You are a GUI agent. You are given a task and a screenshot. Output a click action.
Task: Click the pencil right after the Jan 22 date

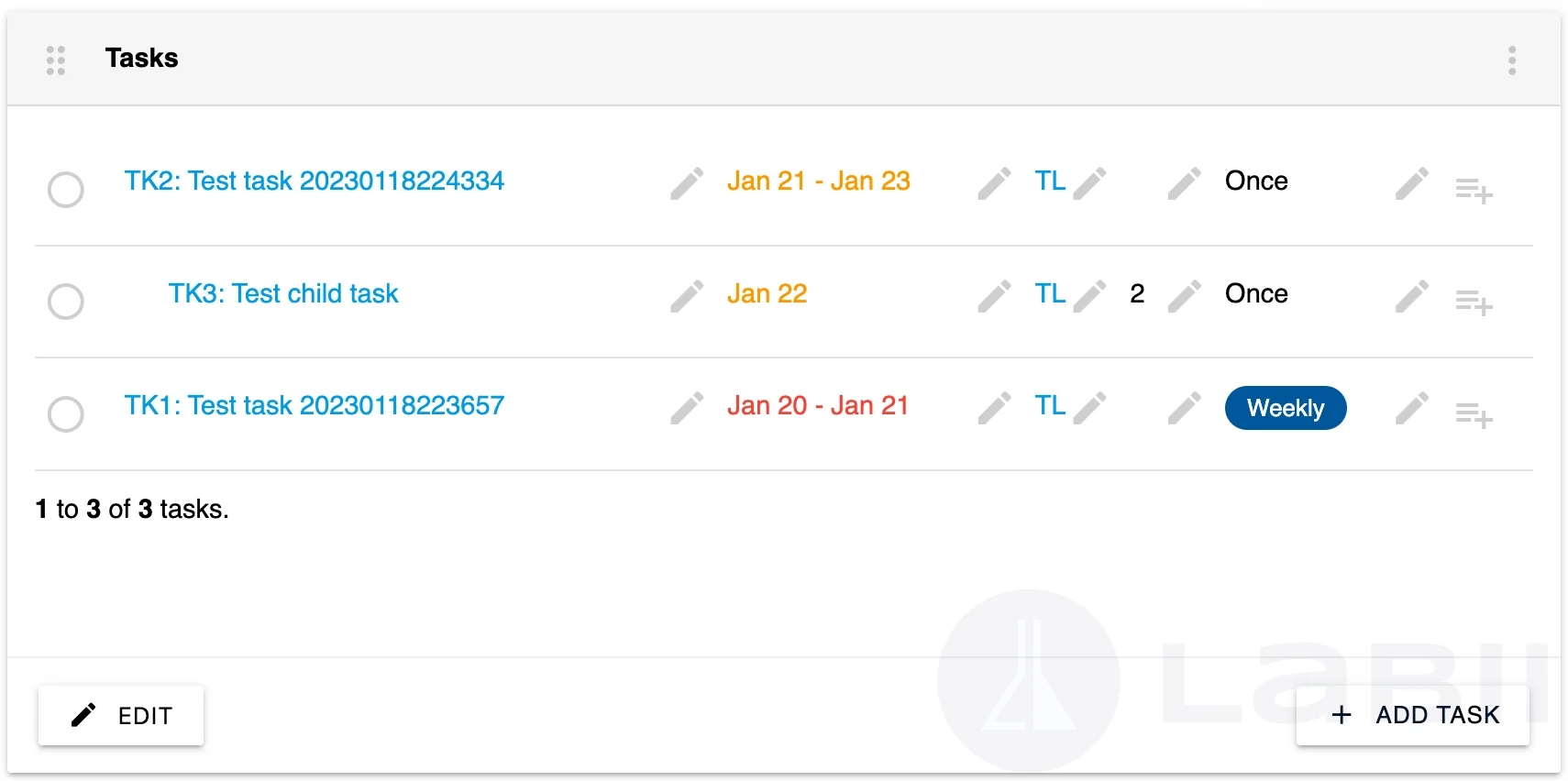(x=994, y=296)
